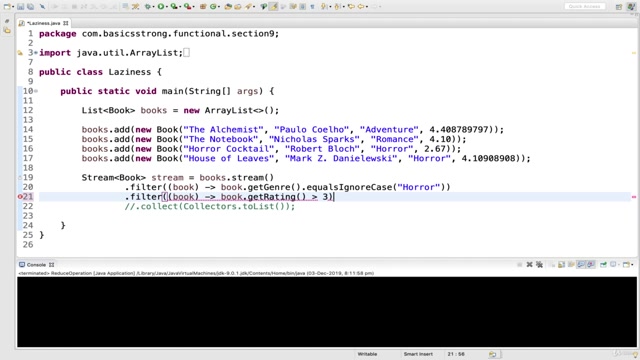This screenshot has height=360, width=640.
Task: Toggle Show Console on Standard Out
Action: 581,265
